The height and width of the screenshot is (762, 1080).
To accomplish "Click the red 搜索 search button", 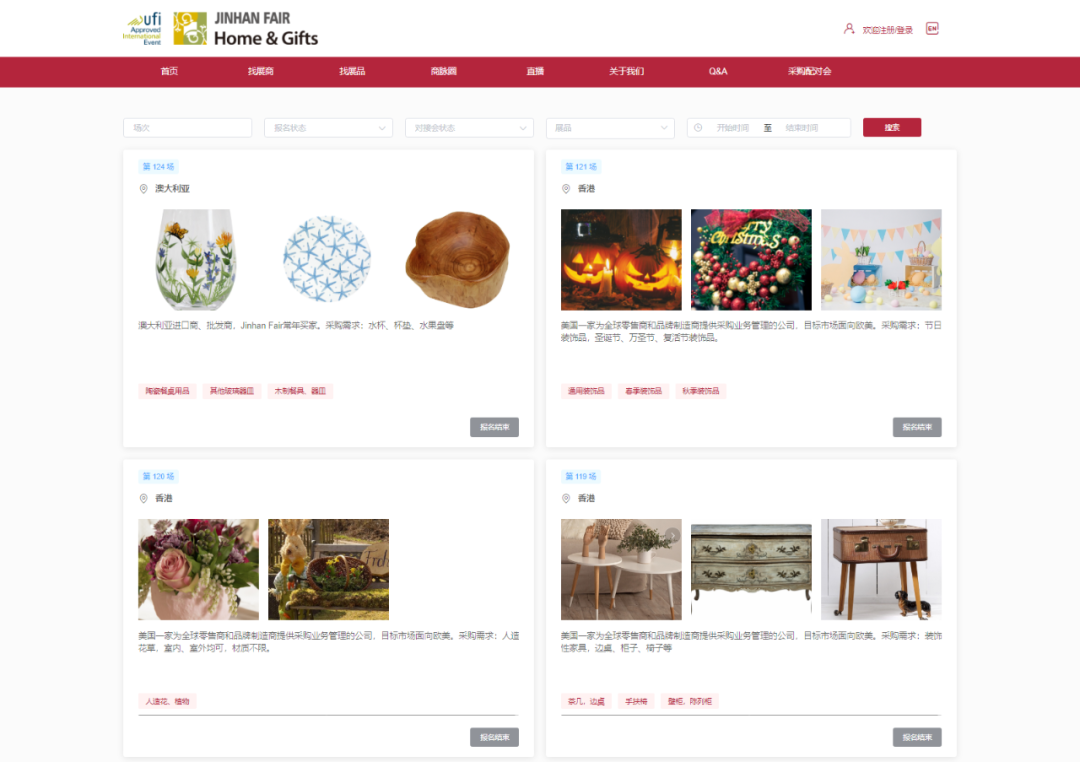I will point(892,127).
